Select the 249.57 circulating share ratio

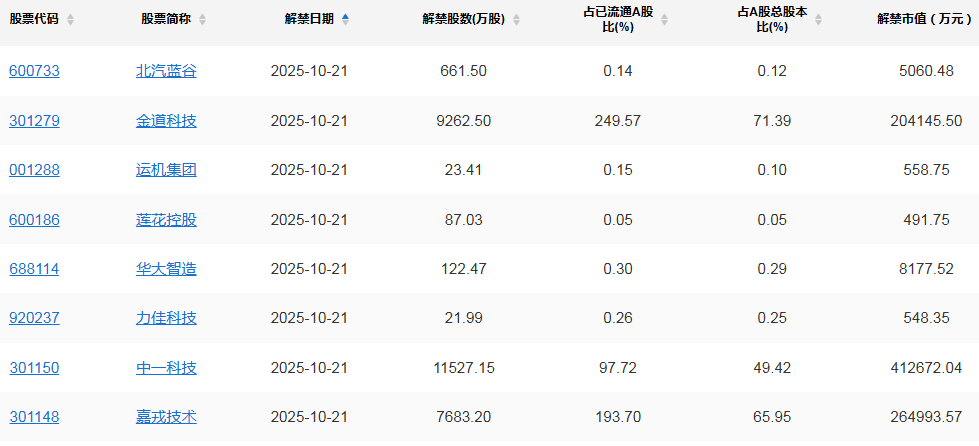pyautogui.click(x=617, y=121)
